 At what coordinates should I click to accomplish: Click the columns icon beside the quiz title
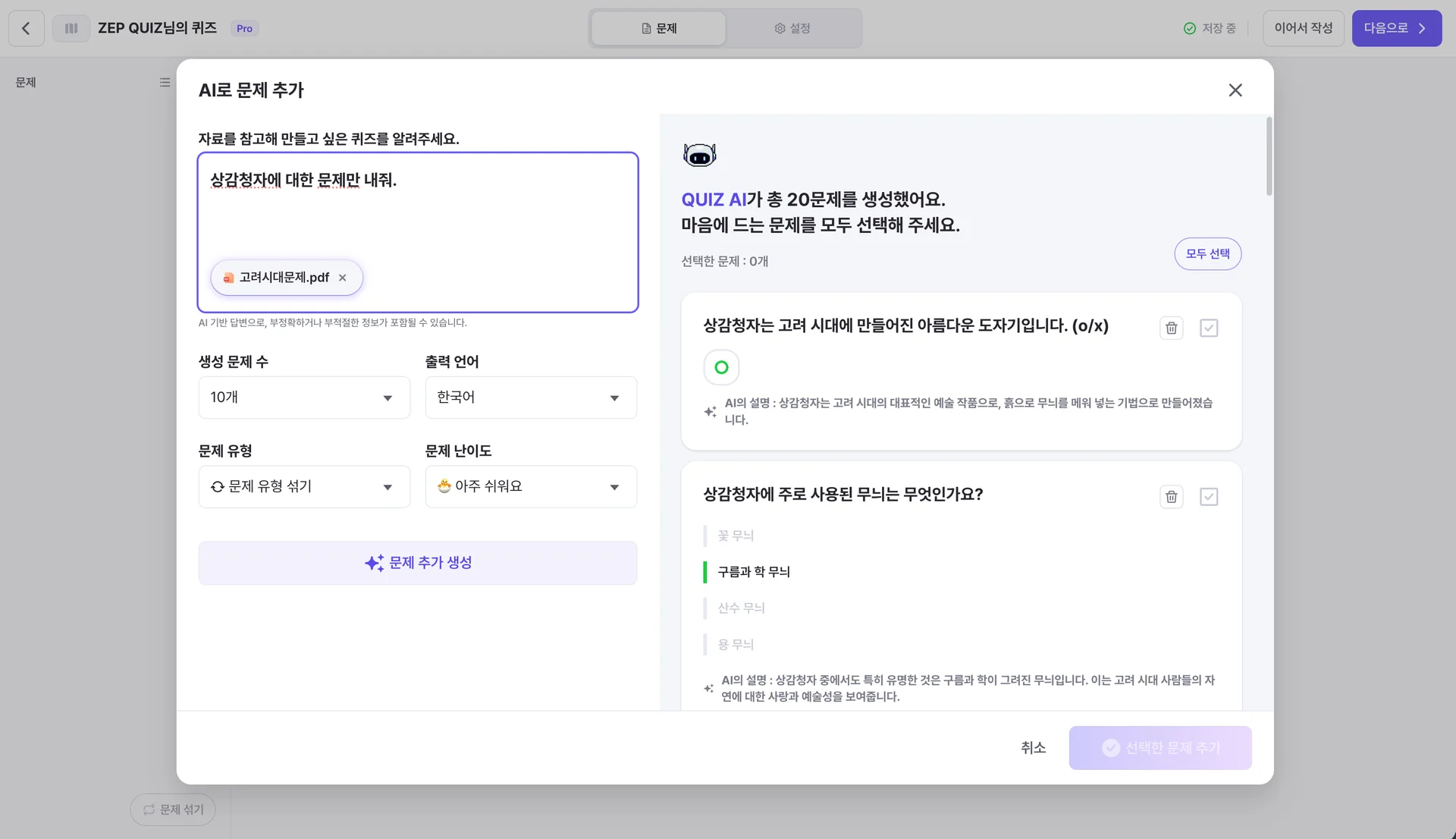[71, 28]
